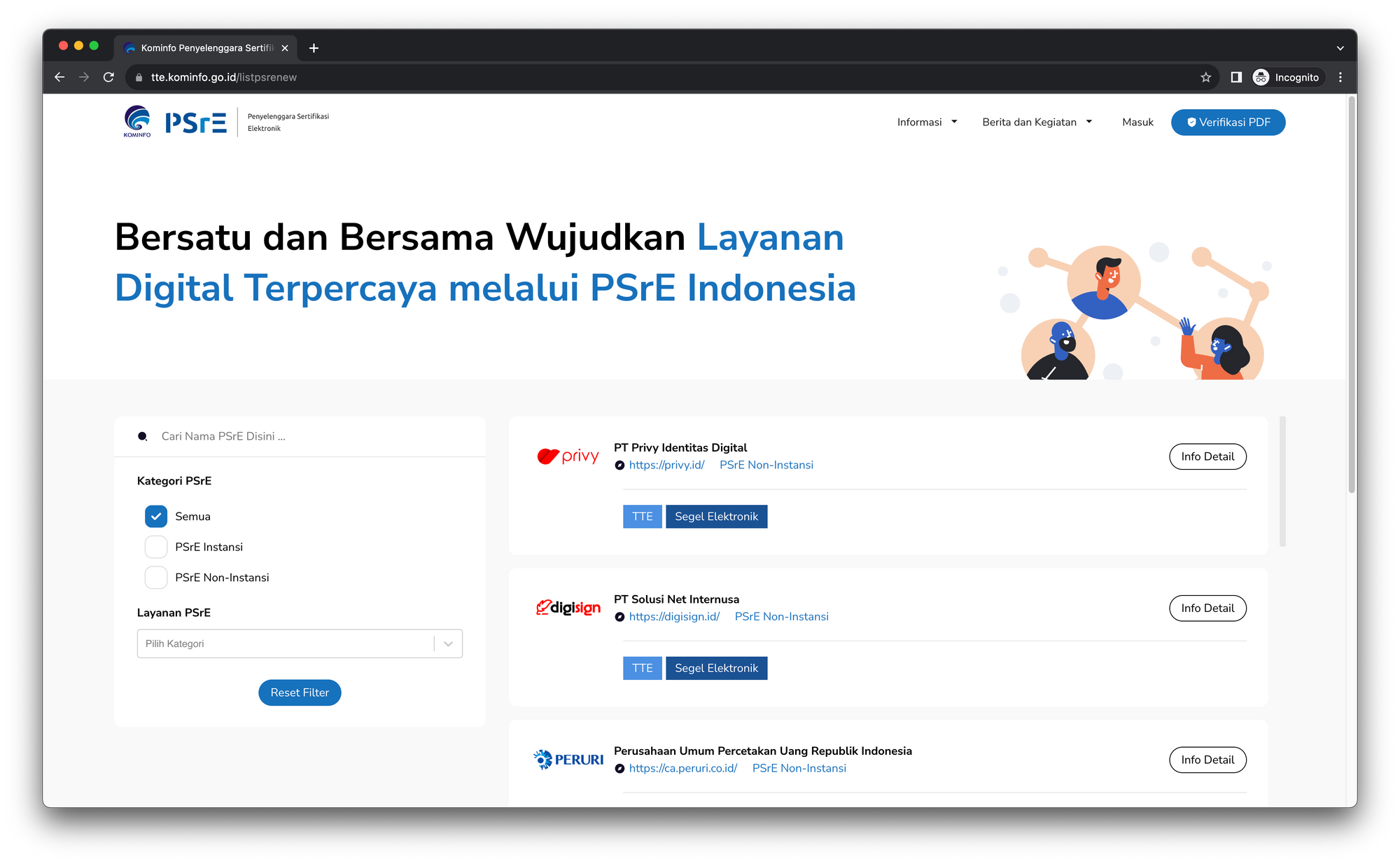Click the search magnifier icon
The height and width of the screenshot is (864, 1400).
143,436
